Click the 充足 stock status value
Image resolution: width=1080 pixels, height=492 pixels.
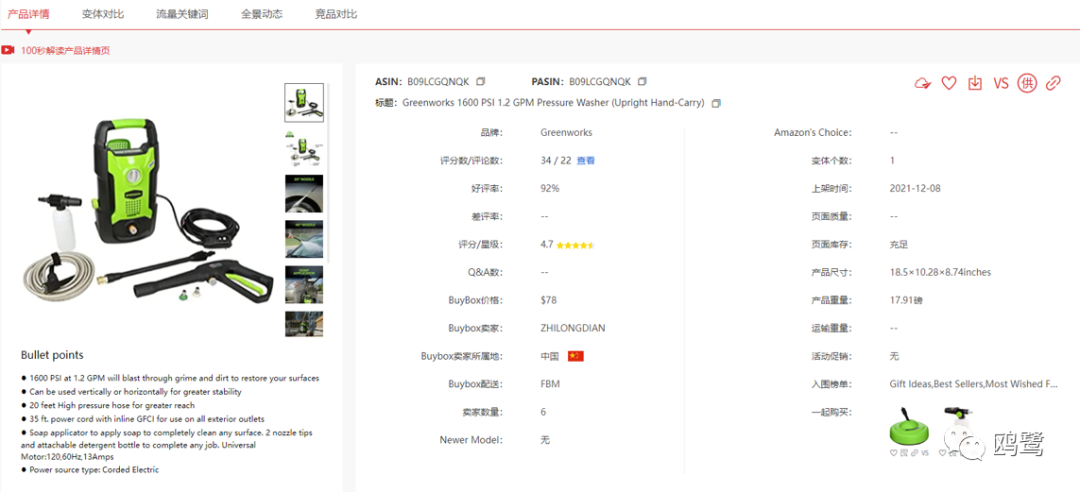(899, 245)
